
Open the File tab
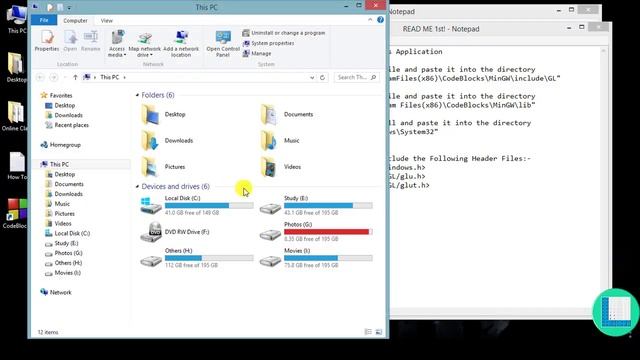(44, 20)
